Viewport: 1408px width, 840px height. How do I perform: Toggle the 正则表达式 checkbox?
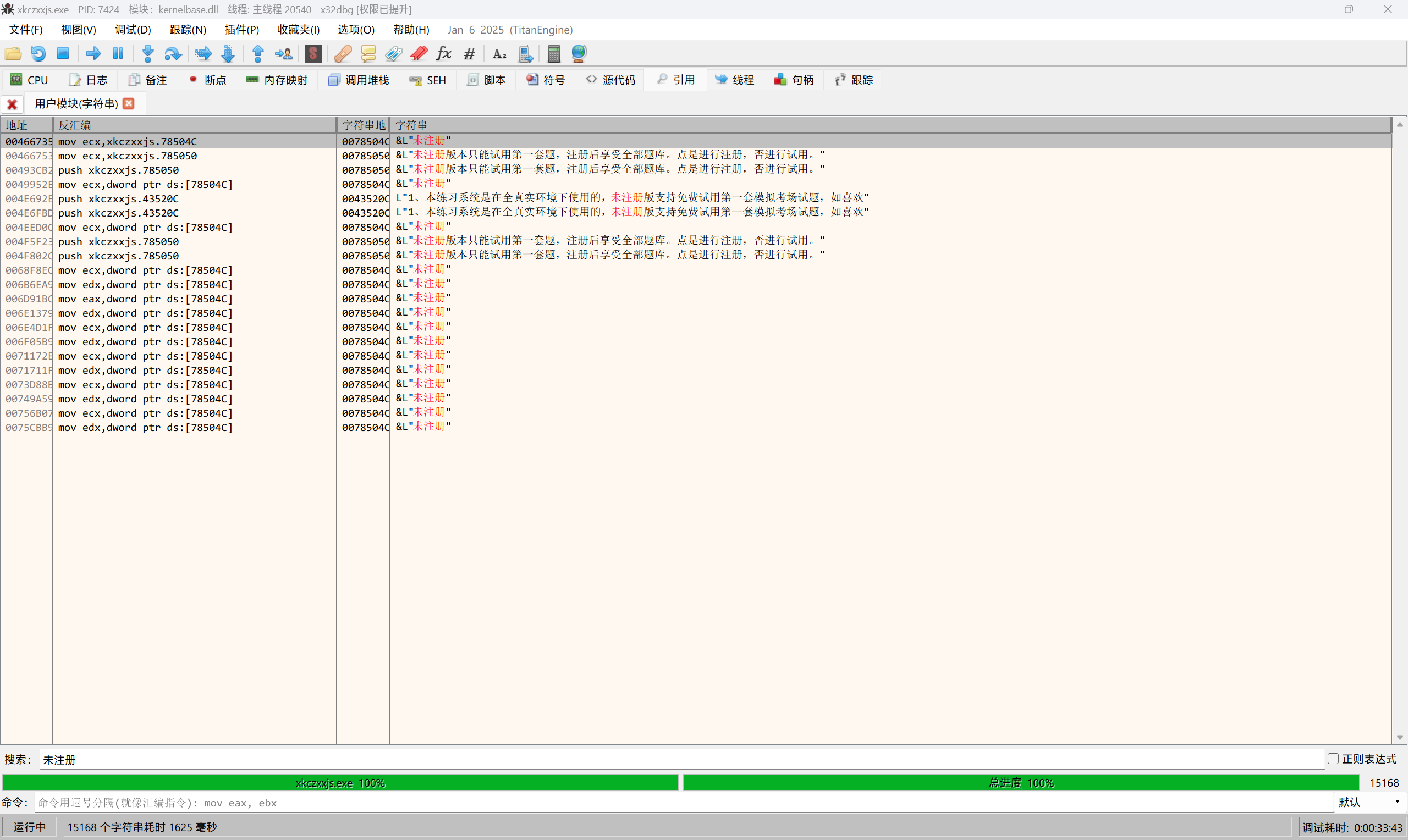(1333, 759)
